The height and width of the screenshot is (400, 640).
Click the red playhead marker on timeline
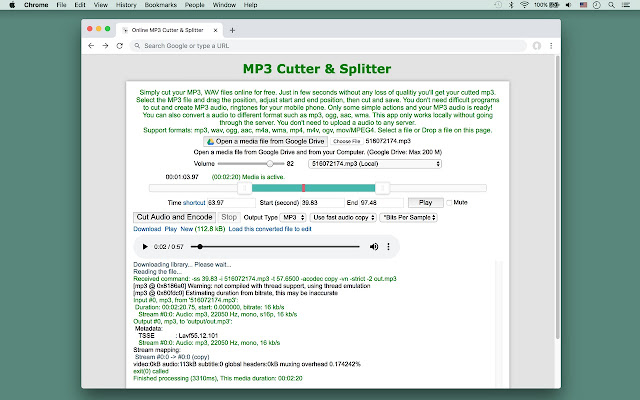coord(303,188)
